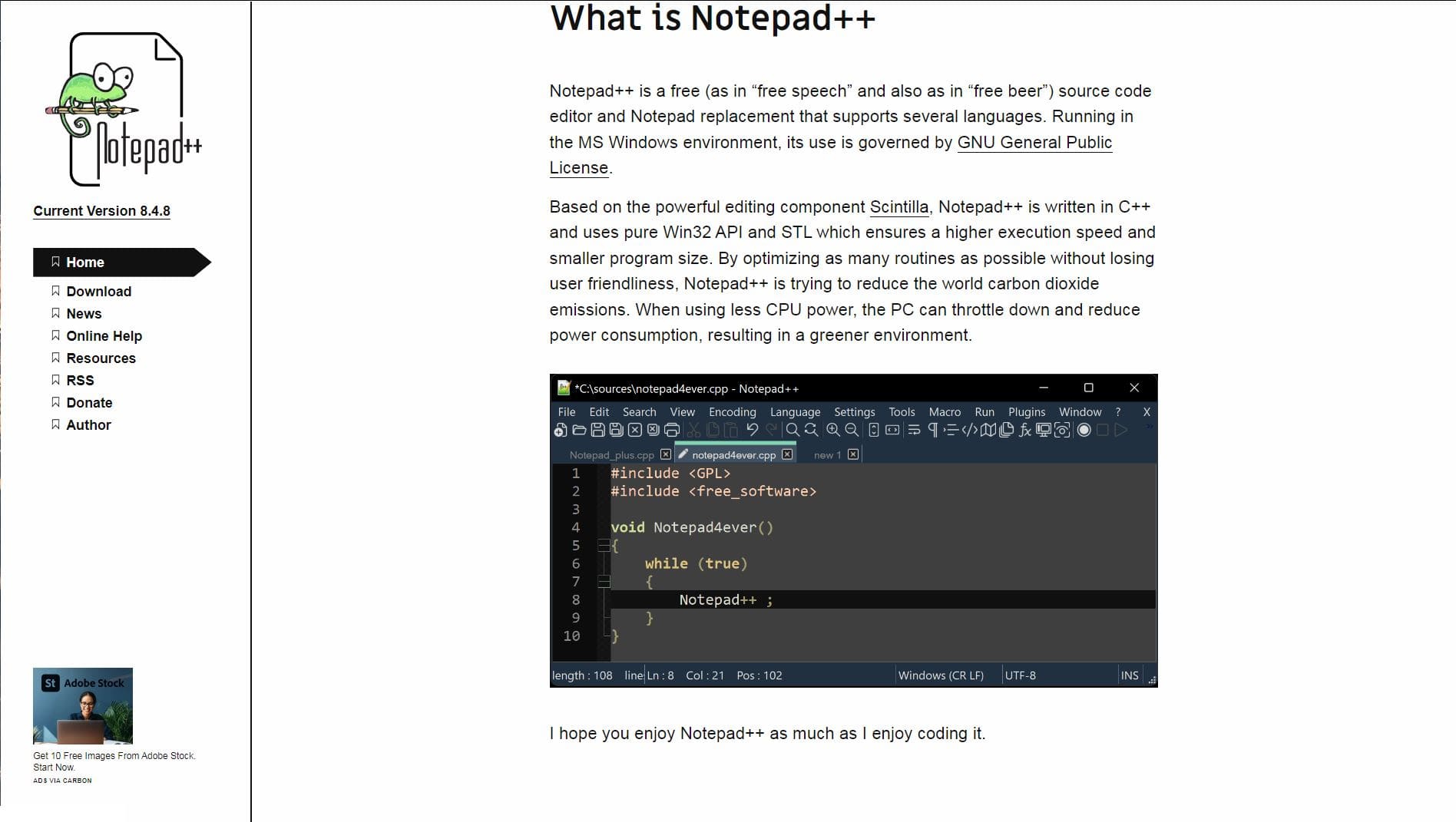The image size is (1456, 822).
Task: Click the Adobe Stock ad thumbnail
Action: [x=83, y=706]
